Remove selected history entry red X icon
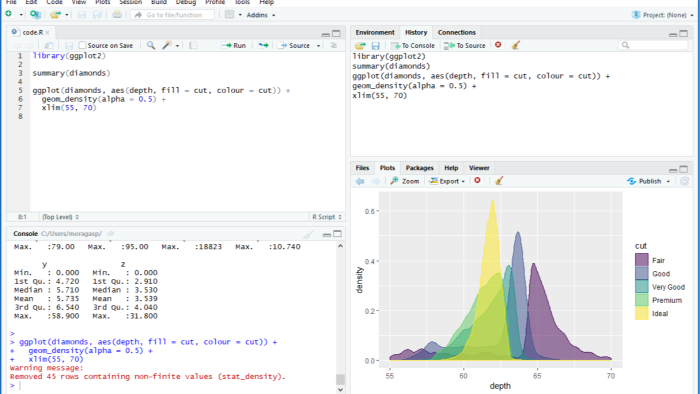Screen dimensions: 700x394 498,45
